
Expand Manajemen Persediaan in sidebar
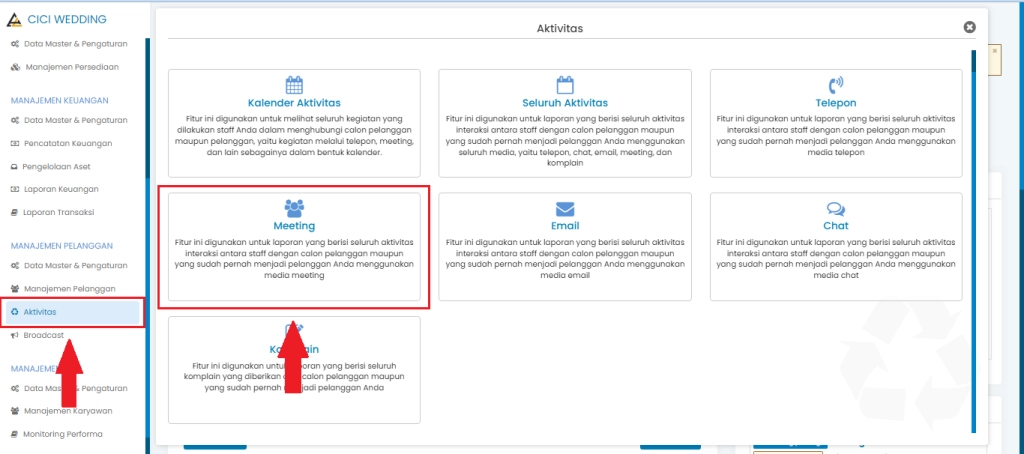pyautogui.click(x=71, y=67)
